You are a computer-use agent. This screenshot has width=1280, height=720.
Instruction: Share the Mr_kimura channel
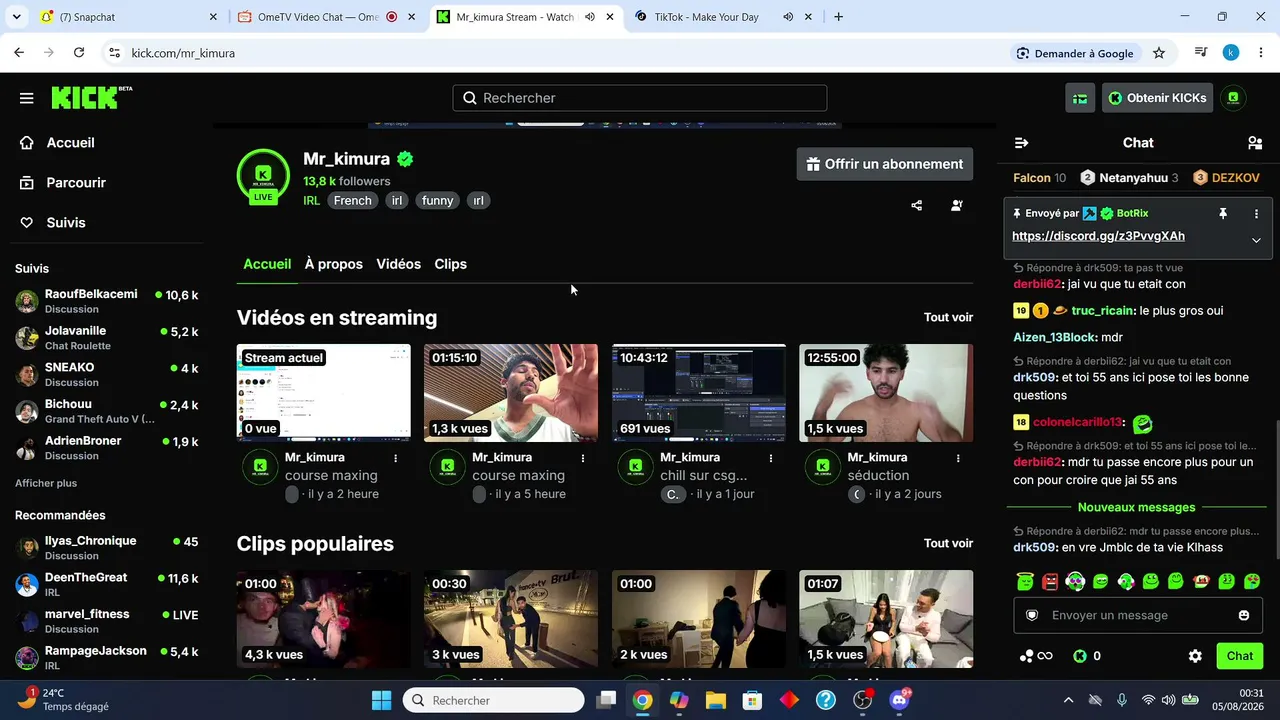[917, 206]
